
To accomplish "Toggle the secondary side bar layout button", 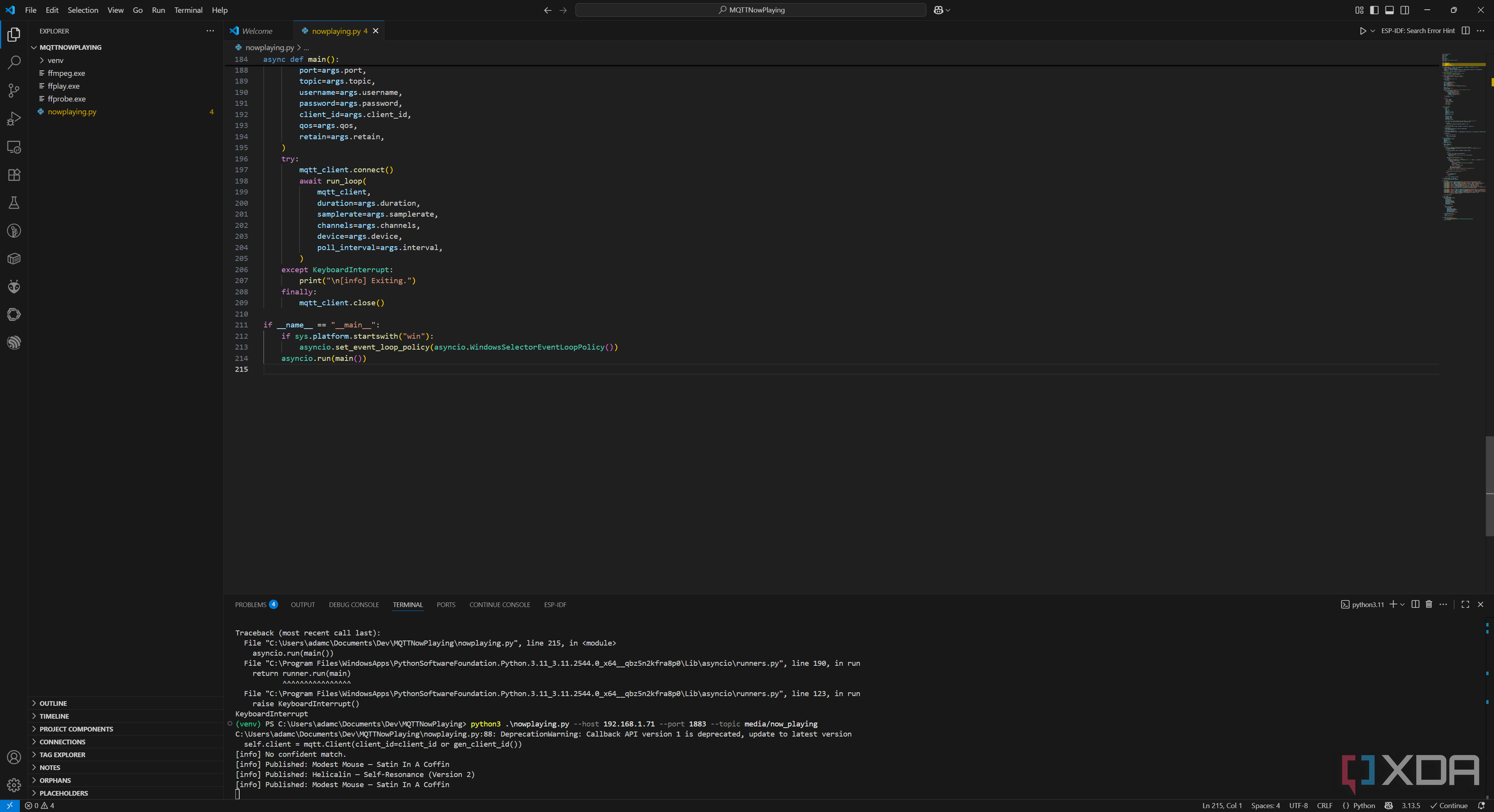I will (x=1405, y=10).
